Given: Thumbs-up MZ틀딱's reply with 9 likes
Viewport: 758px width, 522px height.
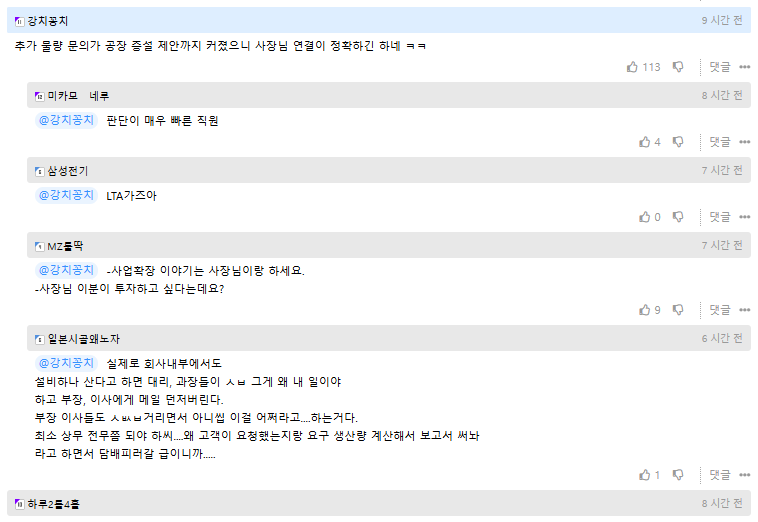Looking at the screenshot, I should pos(644,310).
